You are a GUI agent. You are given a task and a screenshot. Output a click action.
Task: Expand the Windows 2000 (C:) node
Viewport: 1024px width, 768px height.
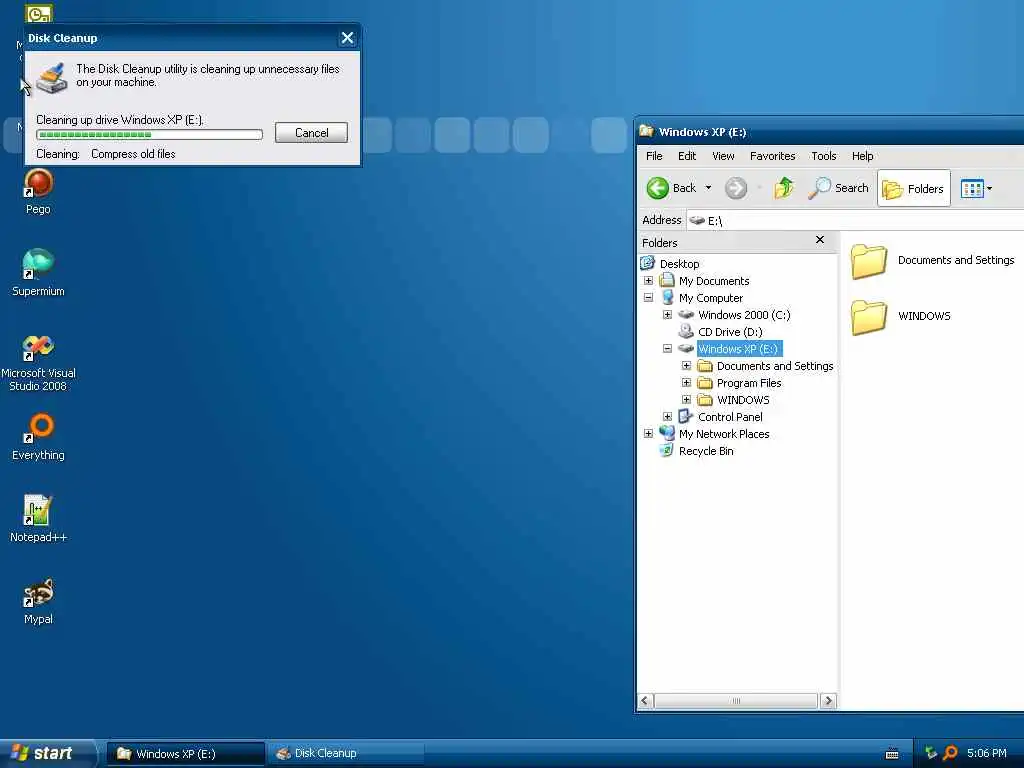pos(667,315)
